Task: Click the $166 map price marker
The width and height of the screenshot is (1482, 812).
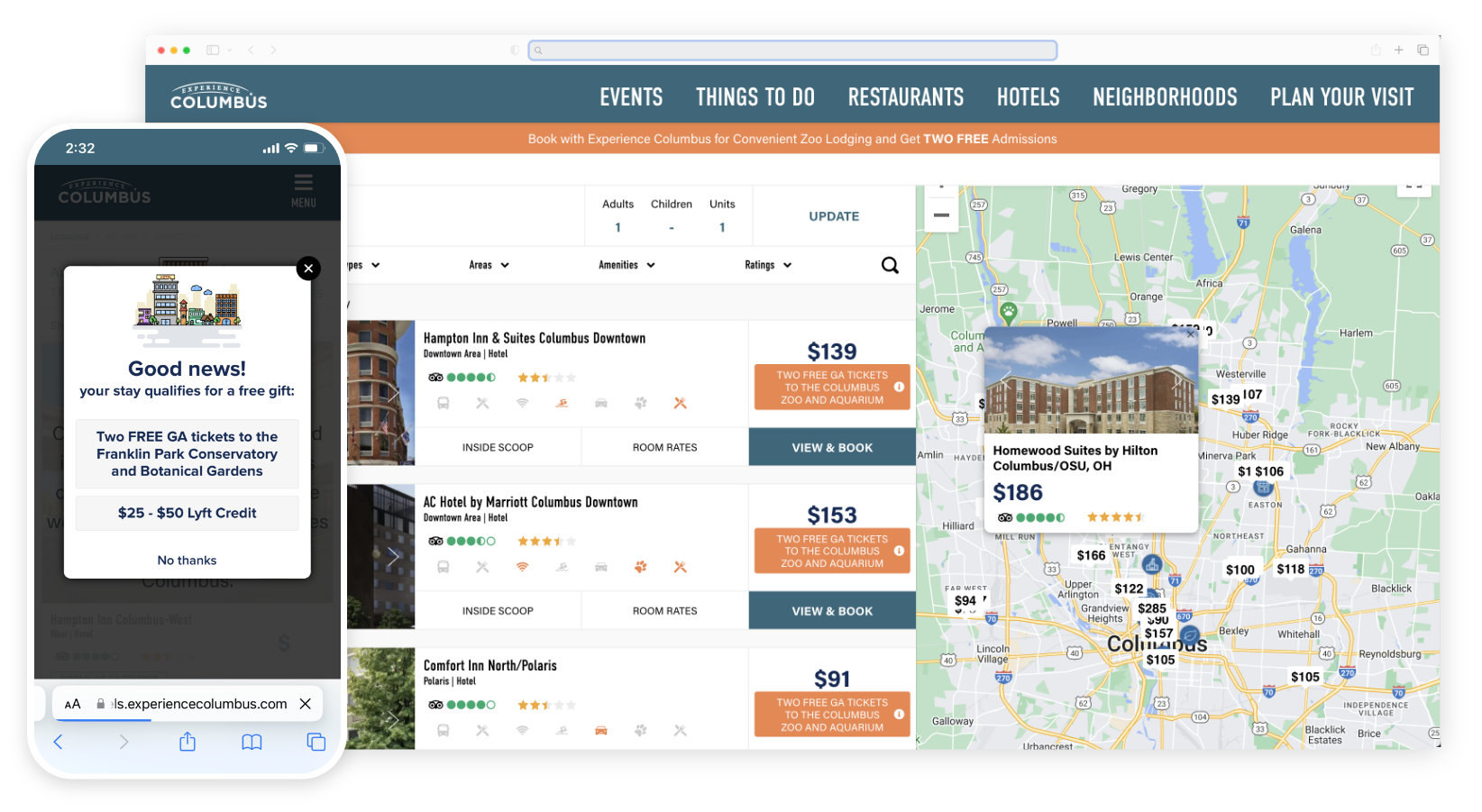Action: 1091,555
